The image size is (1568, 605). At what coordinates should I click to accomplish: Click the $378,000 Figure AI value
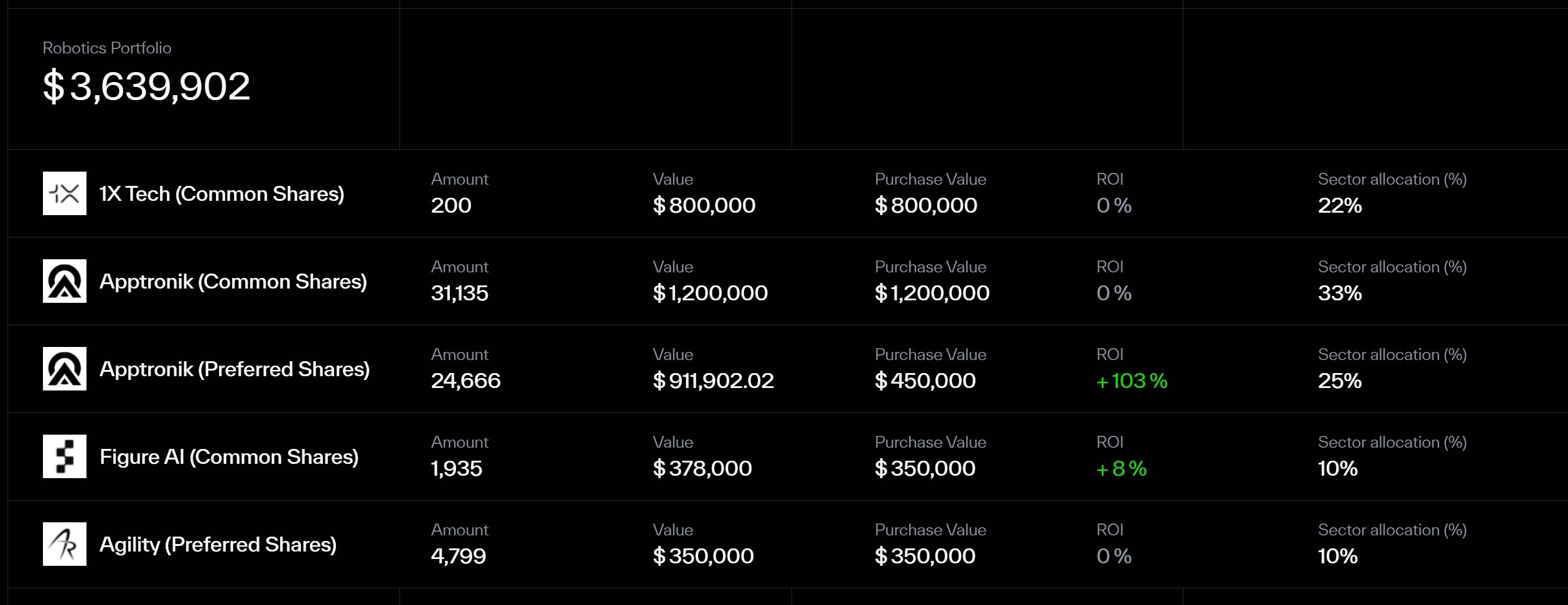point(702,468)
